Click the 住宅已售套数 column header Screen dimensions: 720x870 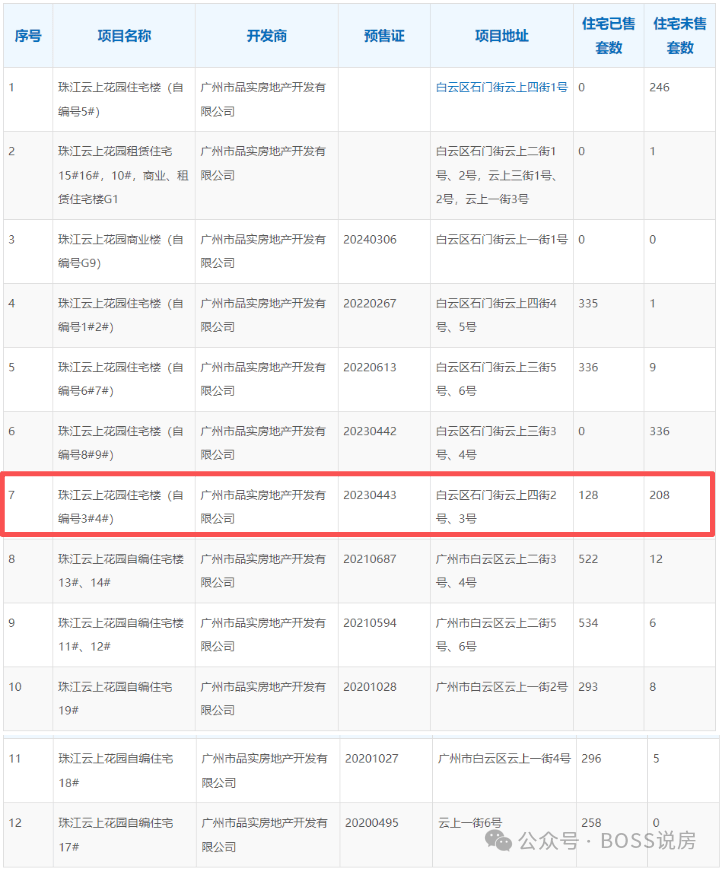click(609, 36)
